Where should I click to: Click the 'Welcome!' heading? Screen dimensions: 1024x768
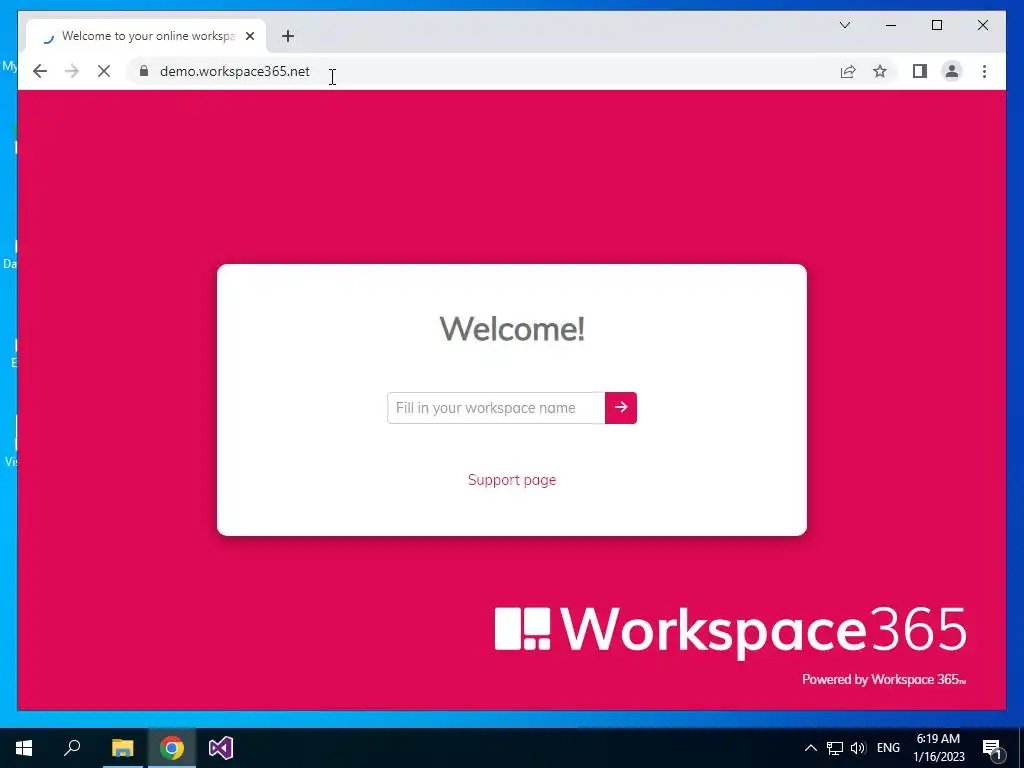pyautogui.click(x=512, y=328)
